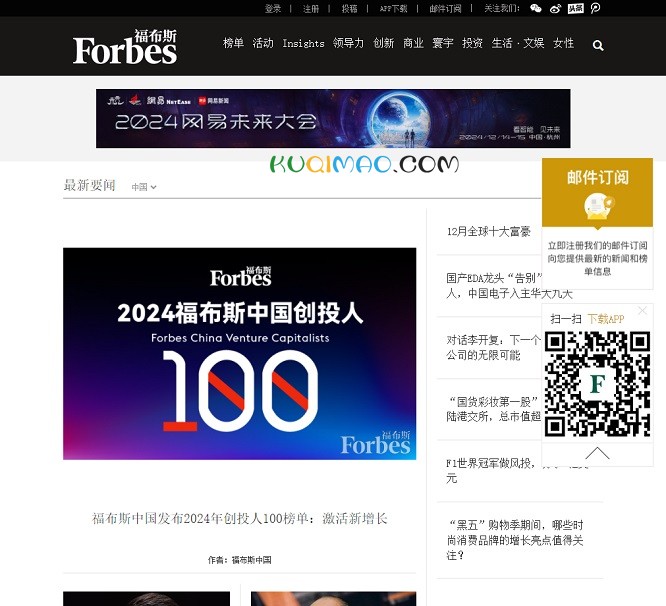Screen dimensions: 666x606
Task: Open the Toutiao (头条) follow icon
Action: click(576, 8)
